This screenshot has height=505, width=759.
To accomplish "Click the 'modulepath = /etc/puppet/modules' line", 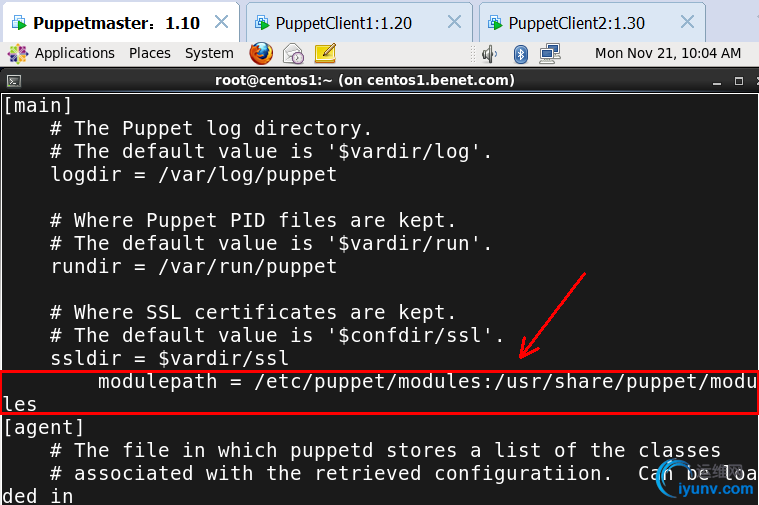I will tap(380, 393).
